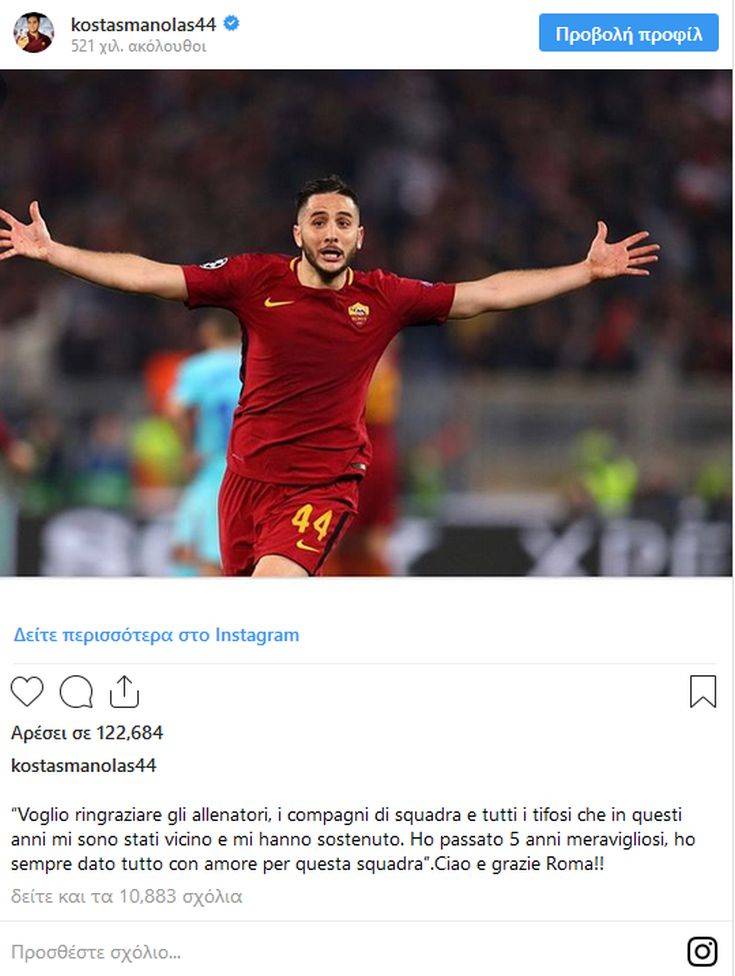The width and height of the screenshot is (735, 976).
Task: Open the kostasmanolas44 profile avatar
Action: (x=34, y=32)
